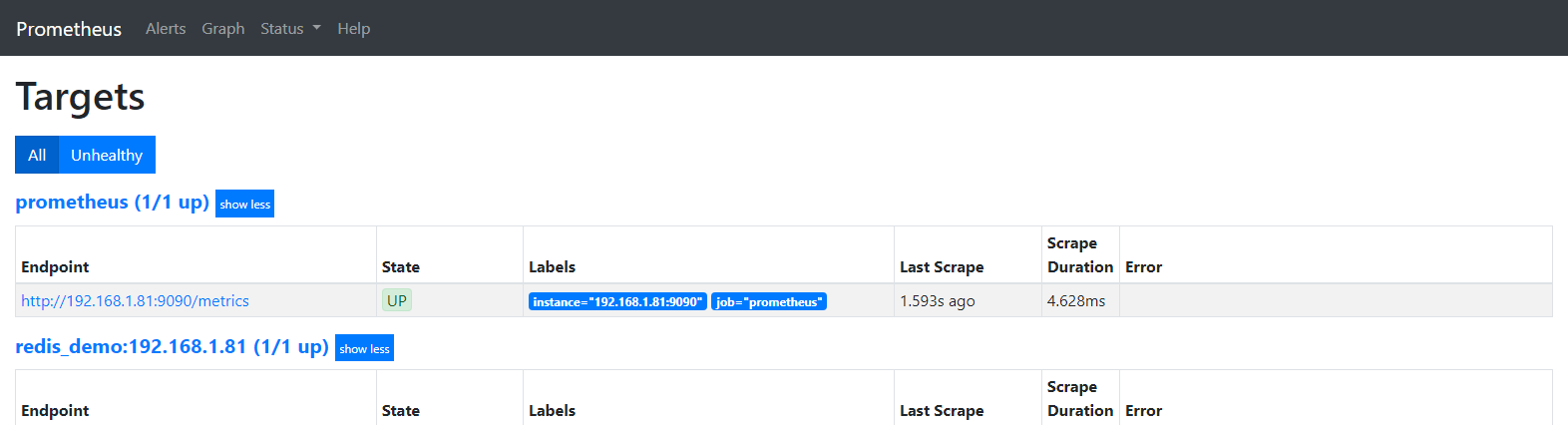The image size is (1568, 425).
Task: Select the All targets filter
Action: coord(37,155)
